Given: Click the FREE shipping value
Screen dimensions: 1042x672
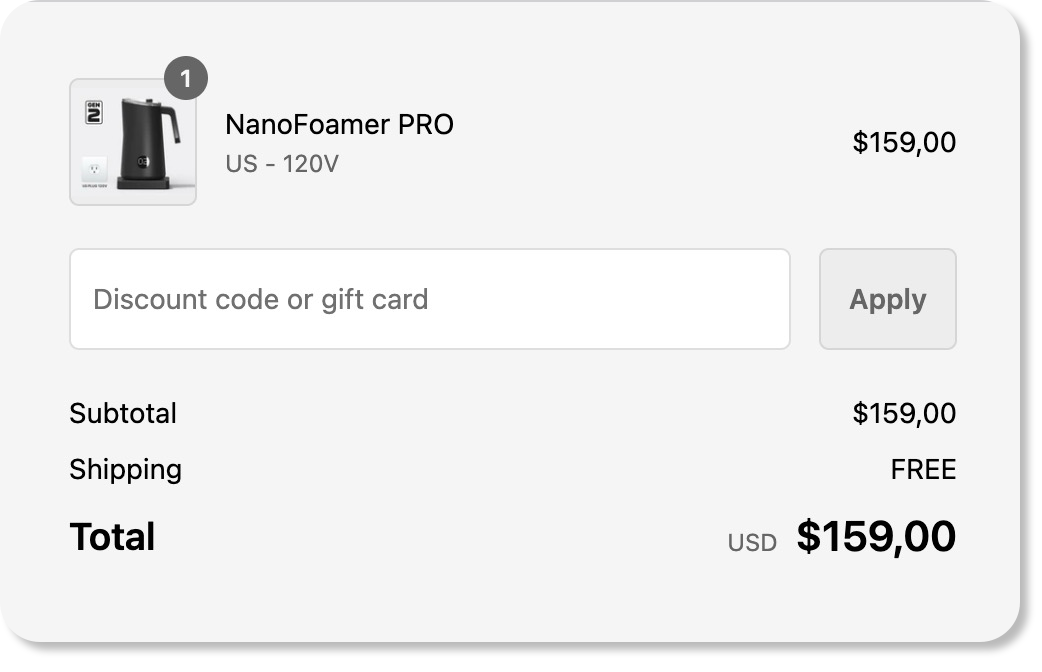Looking at the screenshot, I should point(923,469).
